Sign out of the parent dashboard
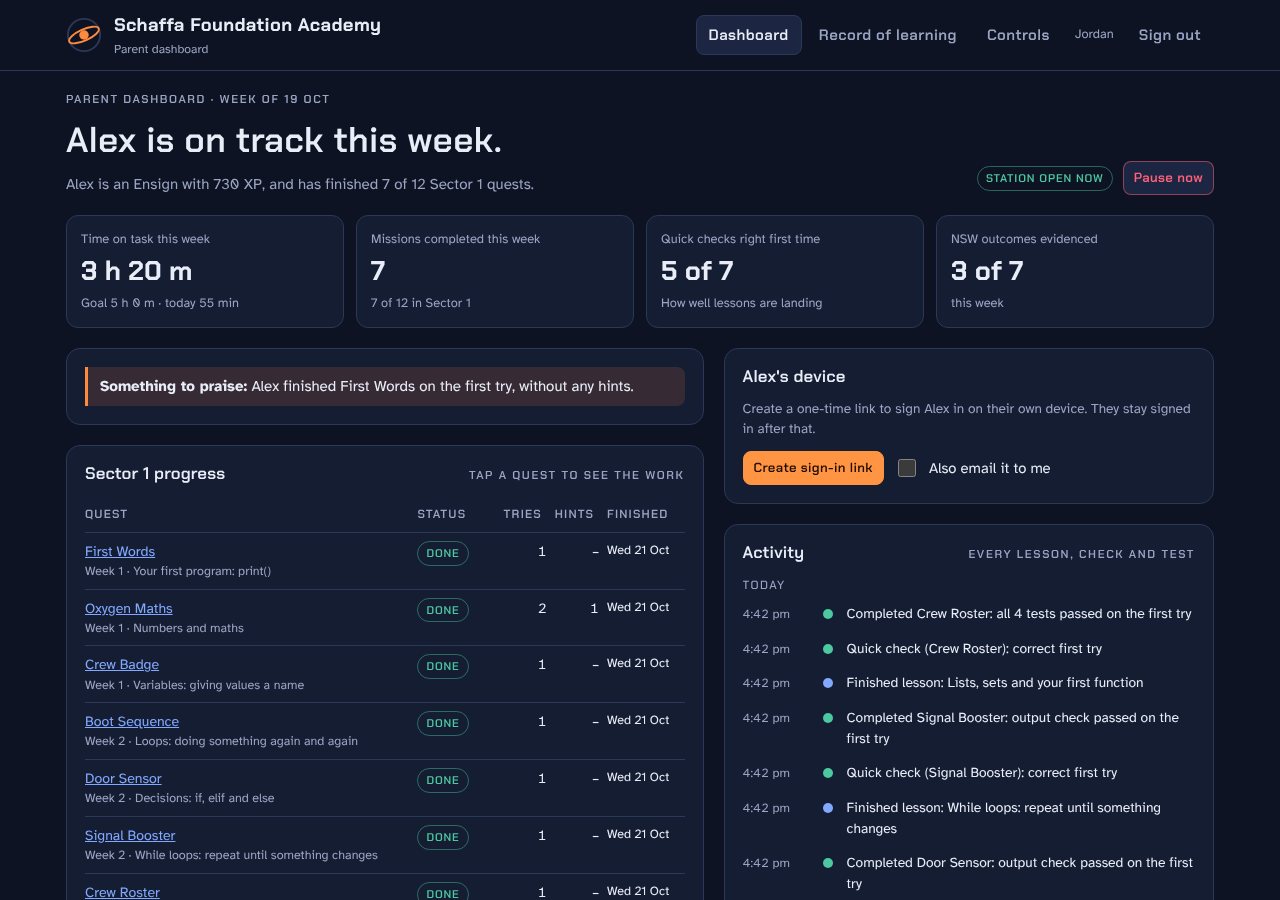The width and height of the screenshot is (1280, 900). coord(1169,35)
